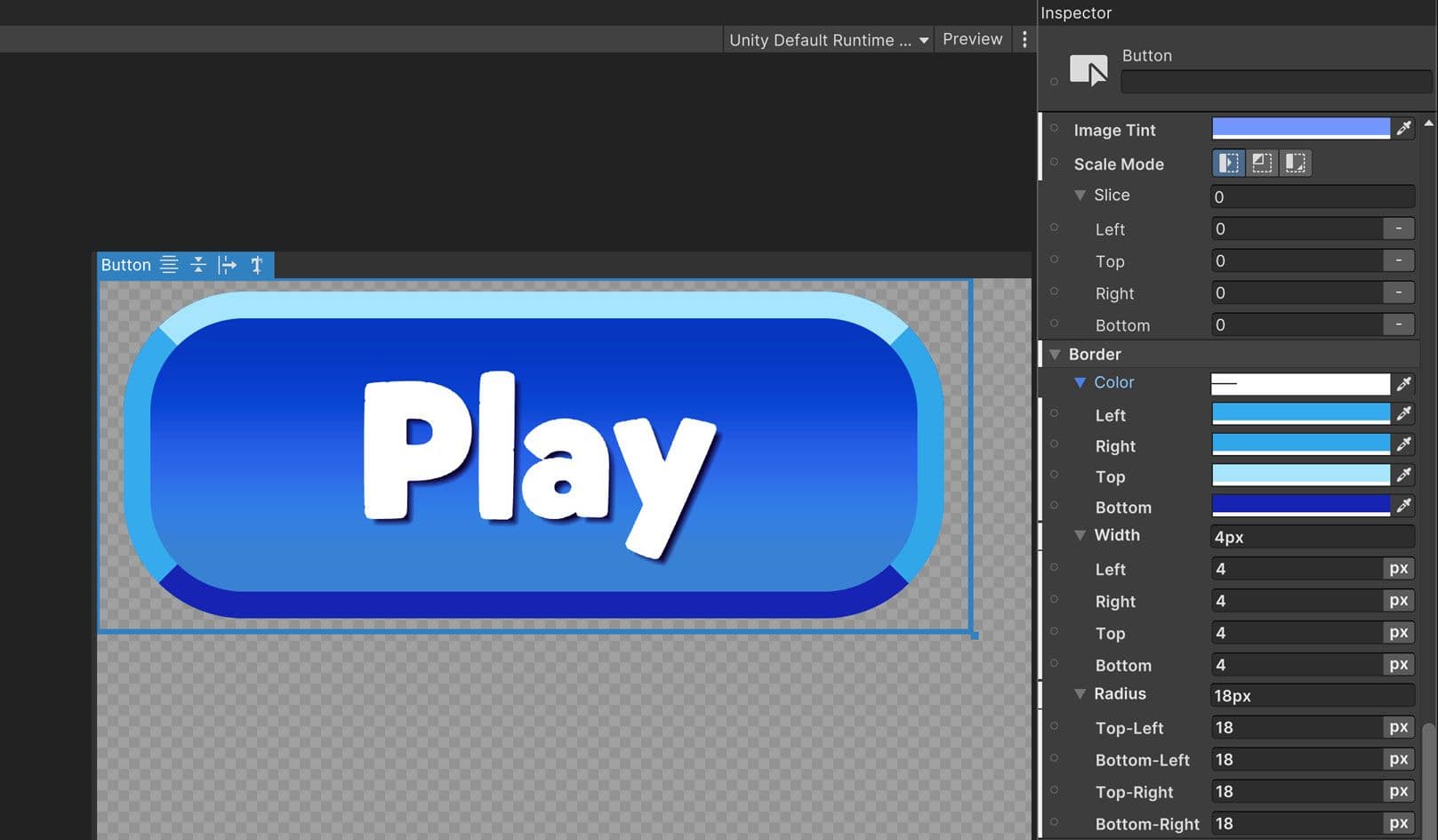This screenshot has height=840, width=1438.
Task: Collapse the Border section
Action: point(1056,354)
